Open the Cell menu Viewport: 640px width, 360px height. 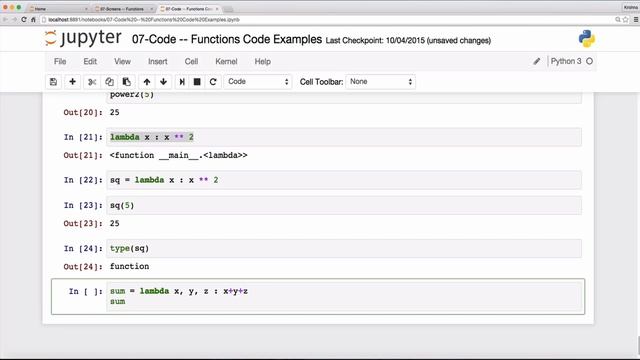tap(191, 61)
